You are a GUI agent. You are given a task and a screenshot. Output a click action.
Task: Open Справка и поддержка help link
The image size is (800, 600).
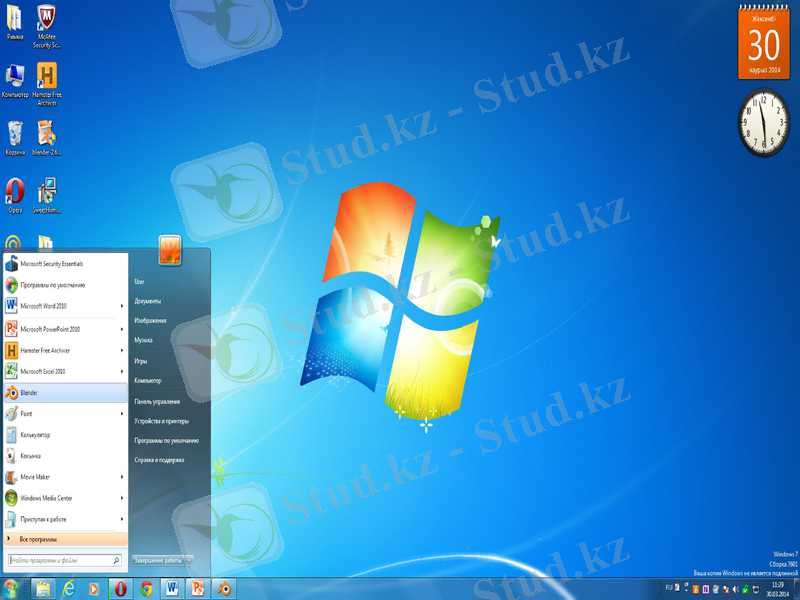(x=160, y=460)
